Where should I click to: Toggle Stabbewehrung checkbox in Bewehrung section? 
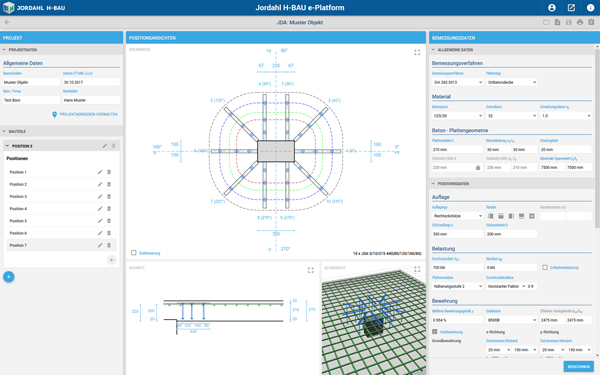click(x=435, y=332)
